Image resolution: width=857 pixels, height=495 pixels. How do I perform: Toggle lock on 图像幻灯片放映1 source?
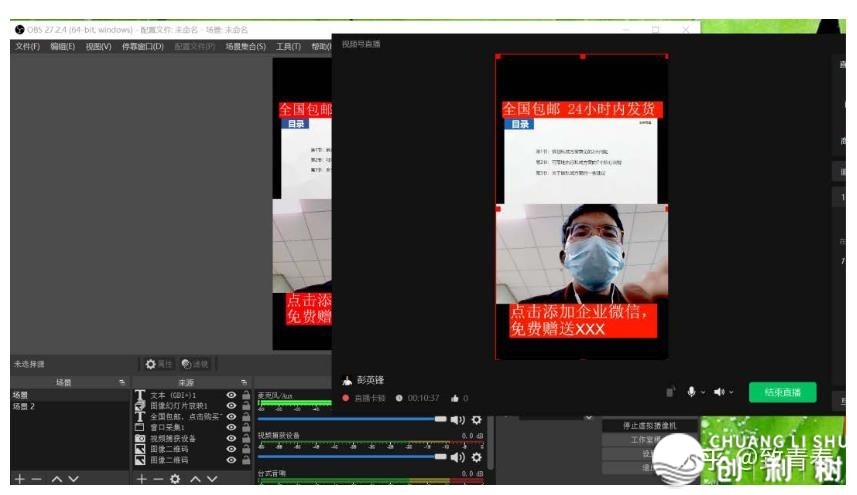(x=246, y=406)
